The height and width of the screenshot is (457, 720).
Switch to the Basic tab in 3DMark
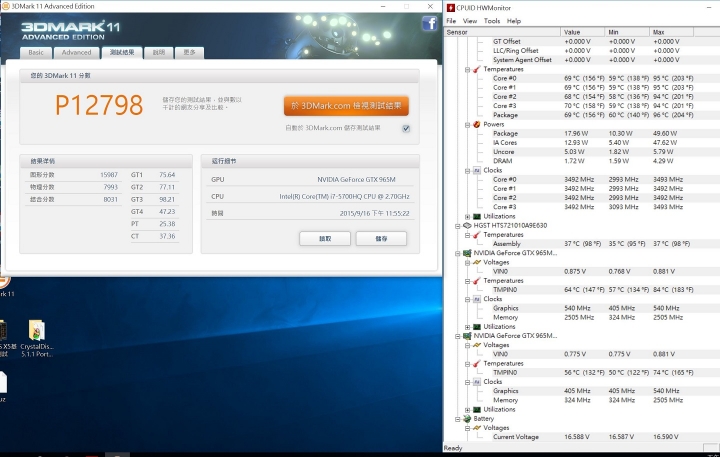click(36, 52)
